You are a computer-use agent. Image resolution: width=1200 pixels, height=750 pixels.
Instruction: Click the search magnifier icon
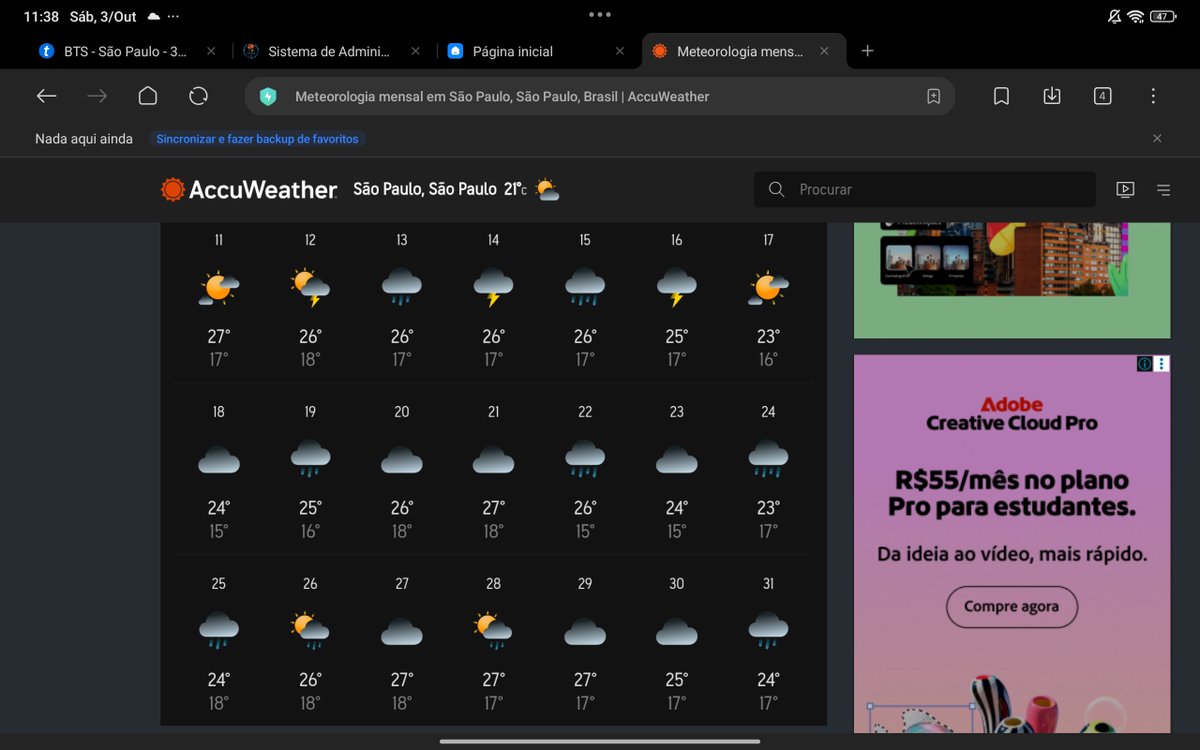pyautogui.click(x=776, y=189)
